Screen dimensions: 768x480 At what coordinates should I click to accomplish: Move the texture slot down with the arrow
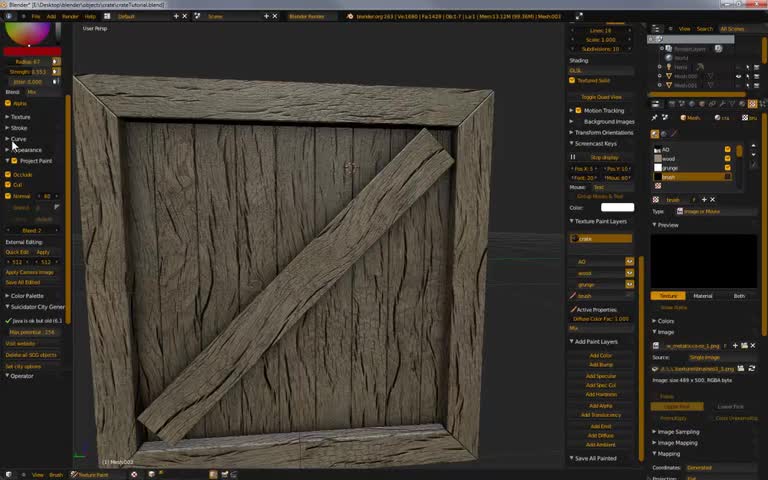click(x=753, y=155)
